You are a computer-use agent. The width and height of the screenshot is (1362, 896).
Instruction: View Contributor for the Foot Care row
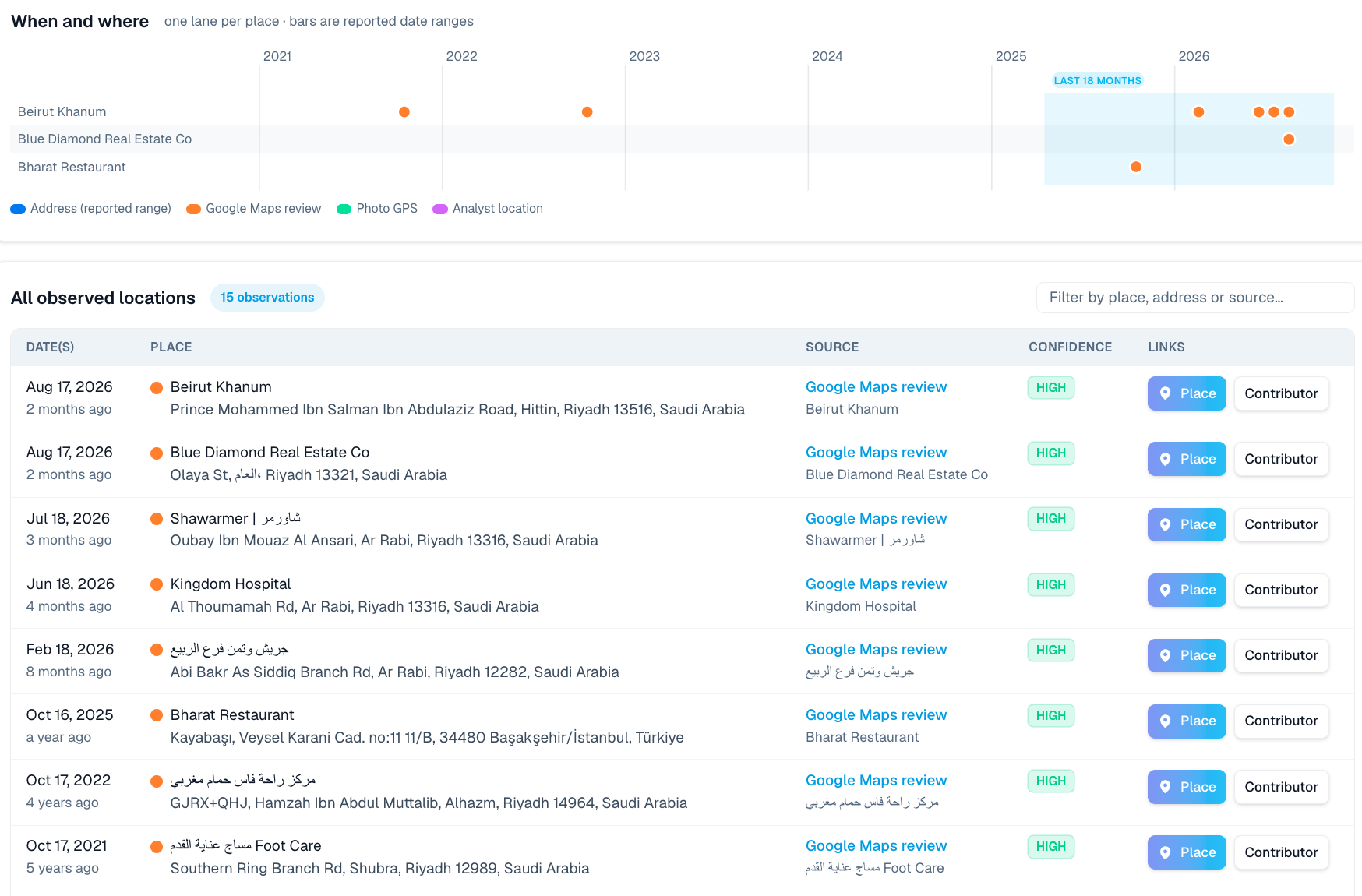pyautogui.click(x=1281, y=852)
